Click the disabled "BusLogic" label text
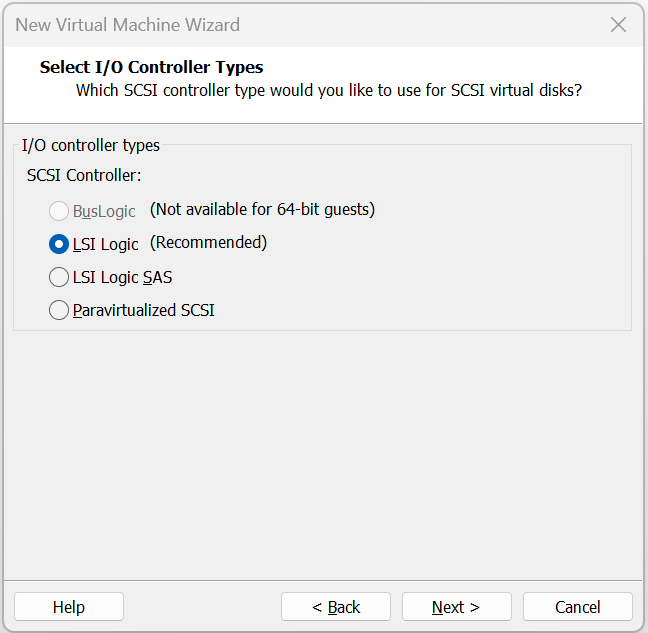The image size is (648, 633). point(104,212)
